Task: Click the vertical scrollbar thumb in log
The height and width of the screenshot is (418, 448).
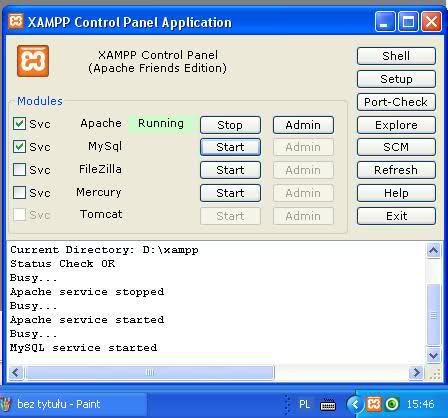Action: [x=433, y=315]
